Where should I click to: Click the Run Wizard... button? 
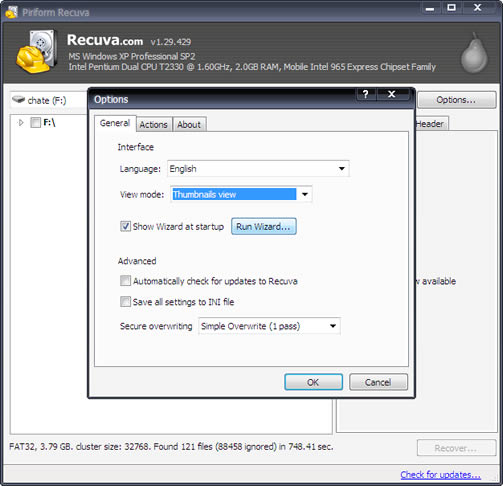(264, 227)
